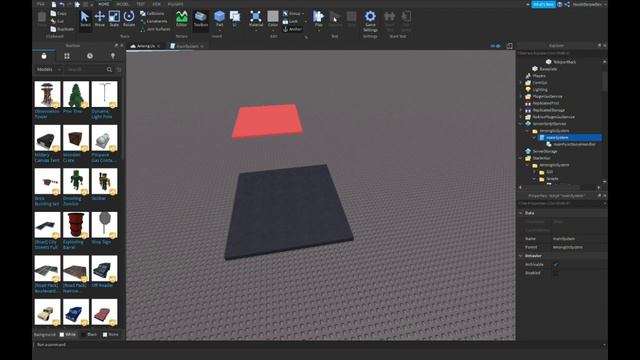This screenshot has width=640, height=360.
Task: Expand the ReplicatedStorage tree node
Action: coord(521,110)
